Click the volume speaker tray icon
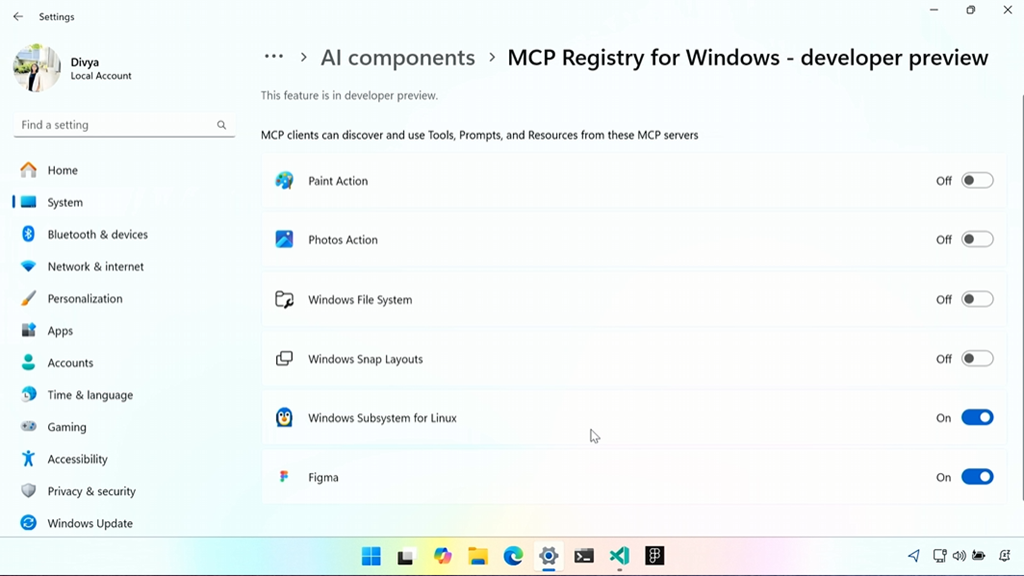The width and height of the screenshot is (1024, 576). pos(959,556)
